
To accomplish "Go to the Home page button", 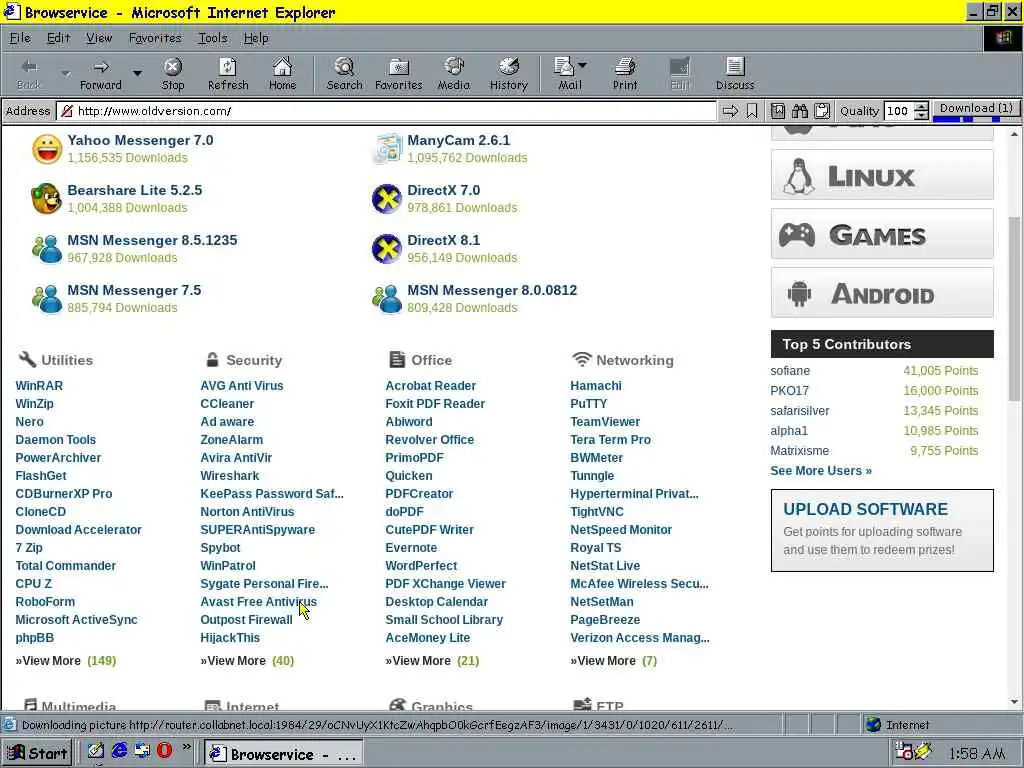I will pos(282,74).
